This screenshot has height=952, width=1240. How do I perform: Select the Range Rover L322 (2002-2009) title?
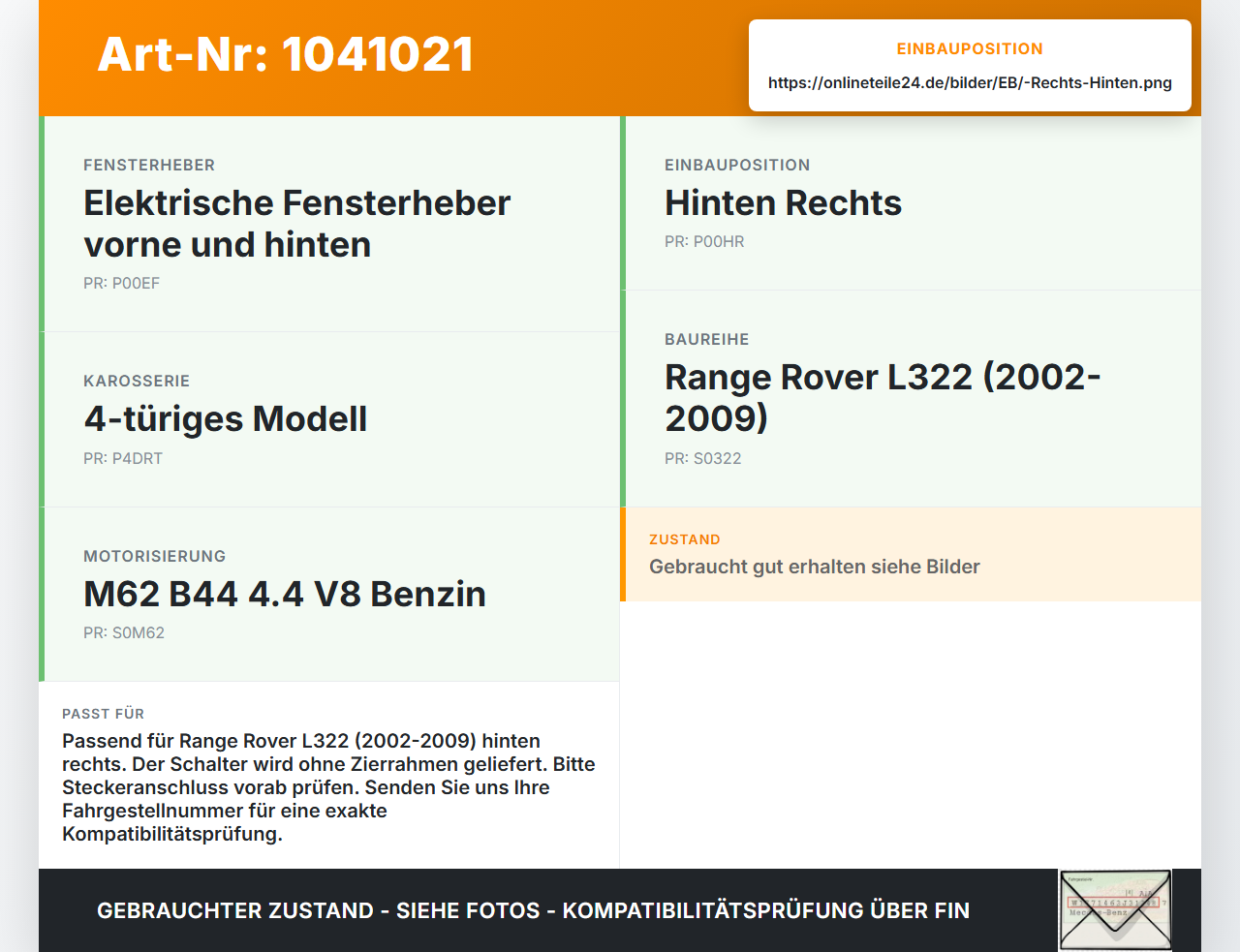(883, 397)
